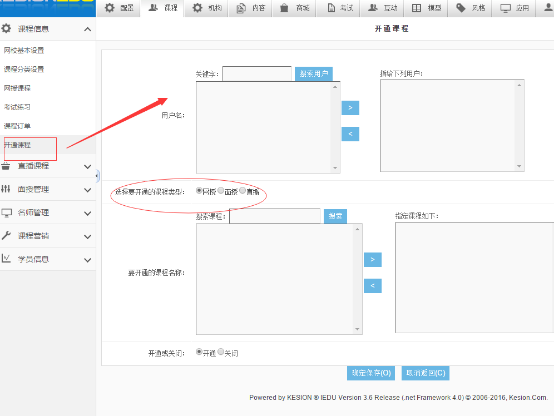
Task: Click inside the 指定课程 list box
Action: (x=475, y=277)
